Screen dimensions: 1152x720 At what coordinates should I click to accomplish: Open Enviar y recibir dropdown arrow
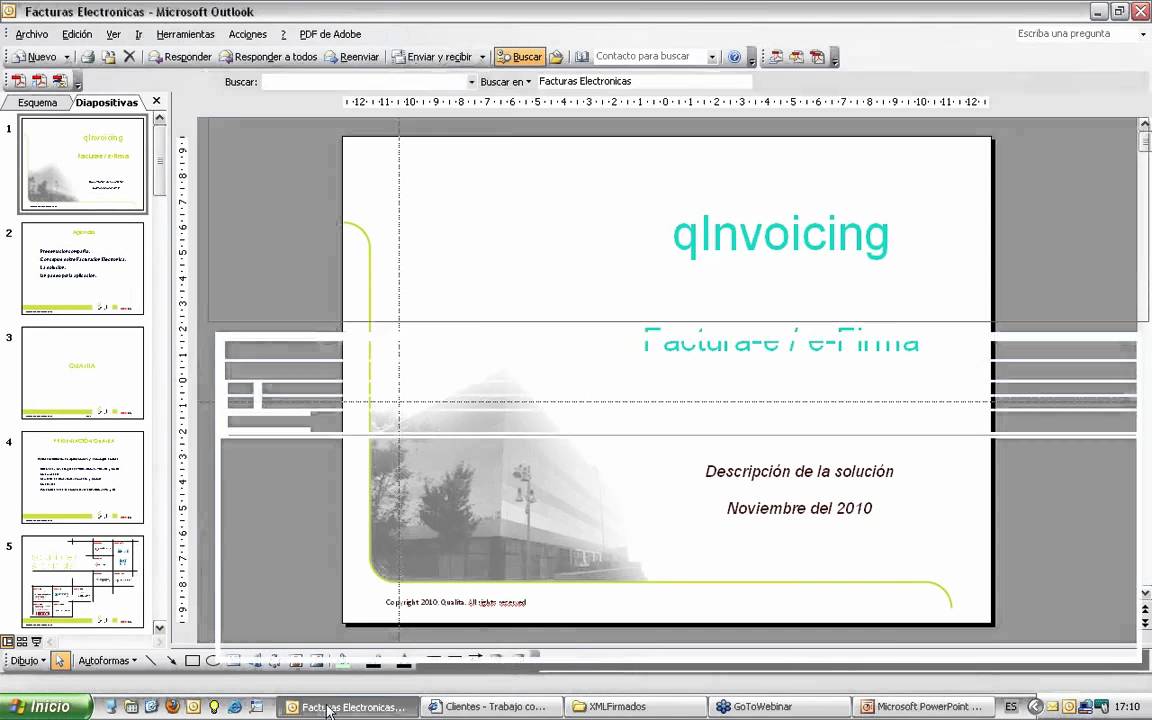tap(483, 57)
